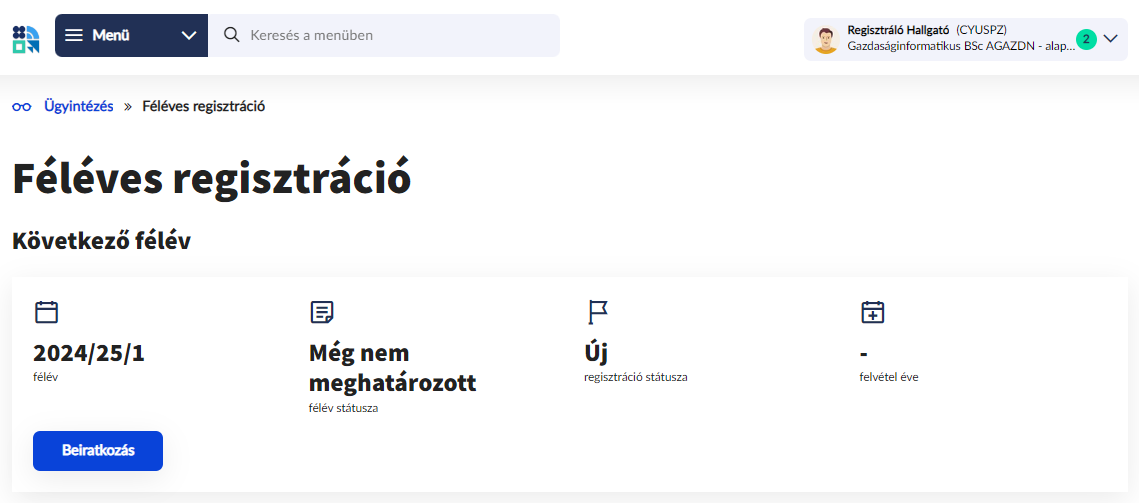Open the green notification badge showing 2
The height and width of the screenshot is (503, 1139).
pos(1086,39)
